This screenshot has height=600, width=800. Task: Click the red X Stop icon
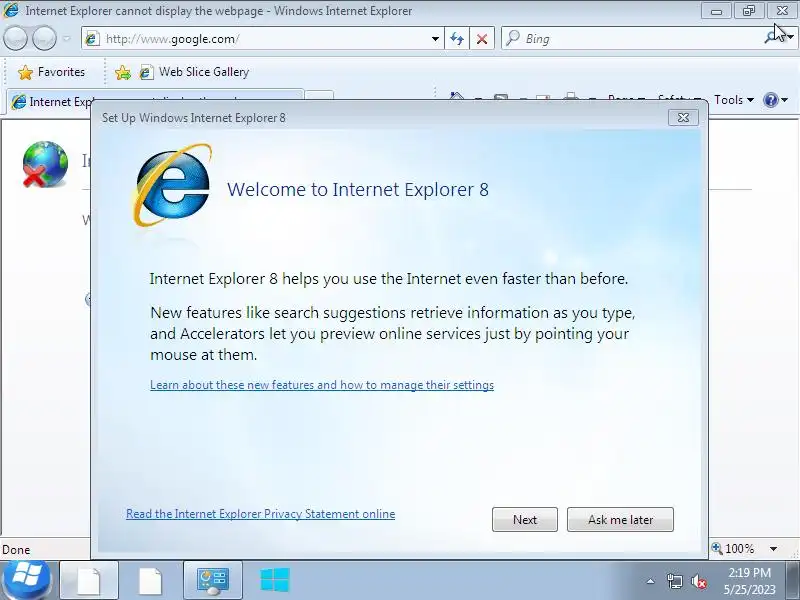(x=482, y=39)
